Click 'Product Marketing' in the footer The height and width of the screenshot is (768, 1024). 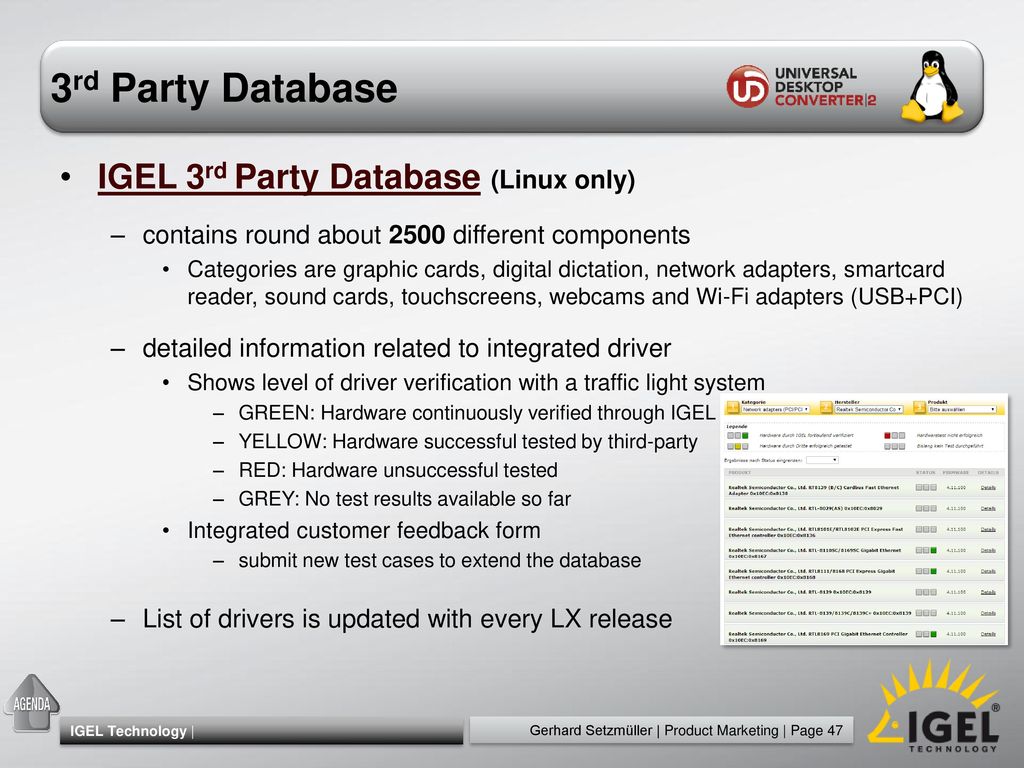(x=721, y=730)
